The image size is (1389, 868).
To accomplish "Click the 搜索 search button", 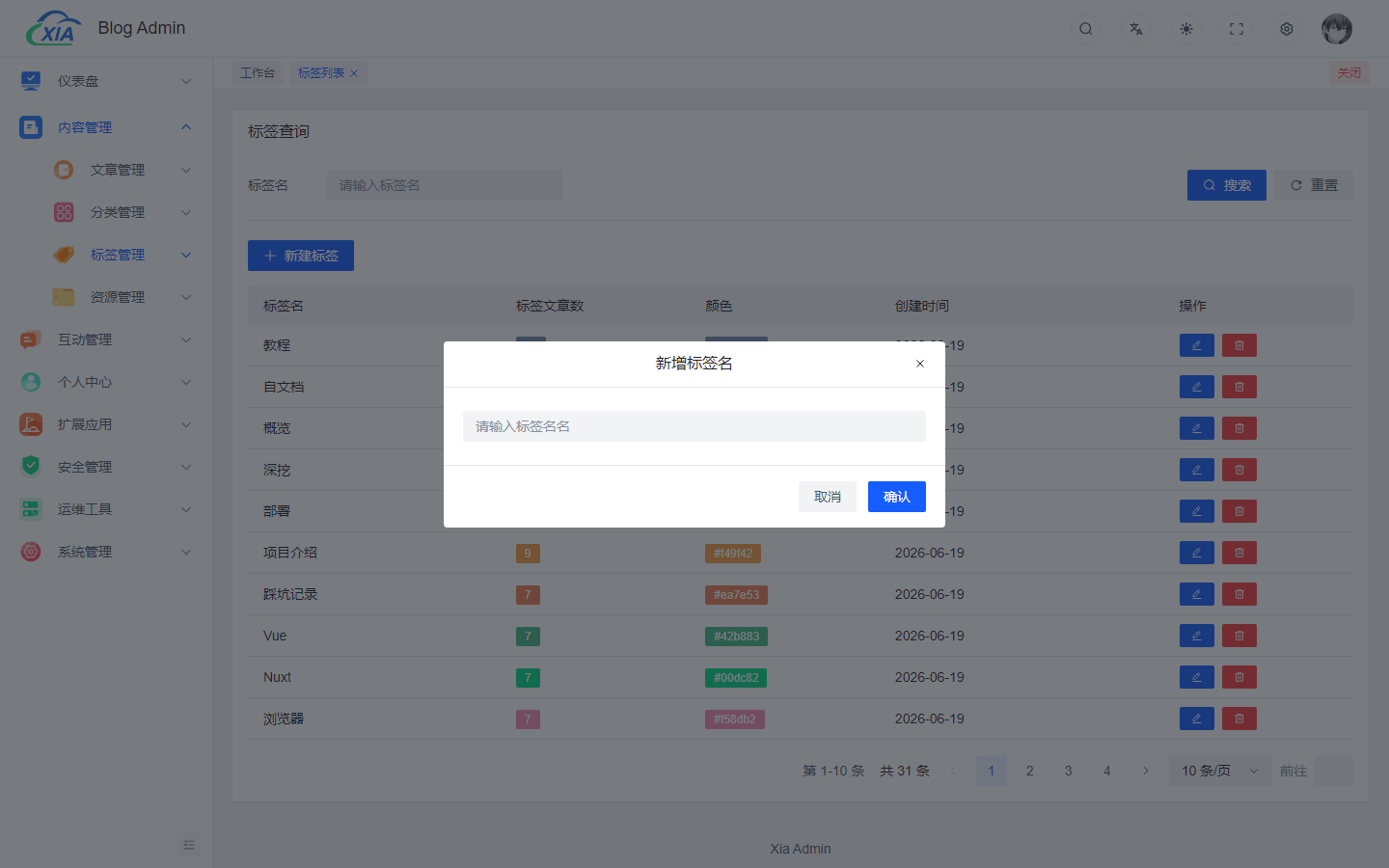I will pyautogui.click(x=1227, y=185).
